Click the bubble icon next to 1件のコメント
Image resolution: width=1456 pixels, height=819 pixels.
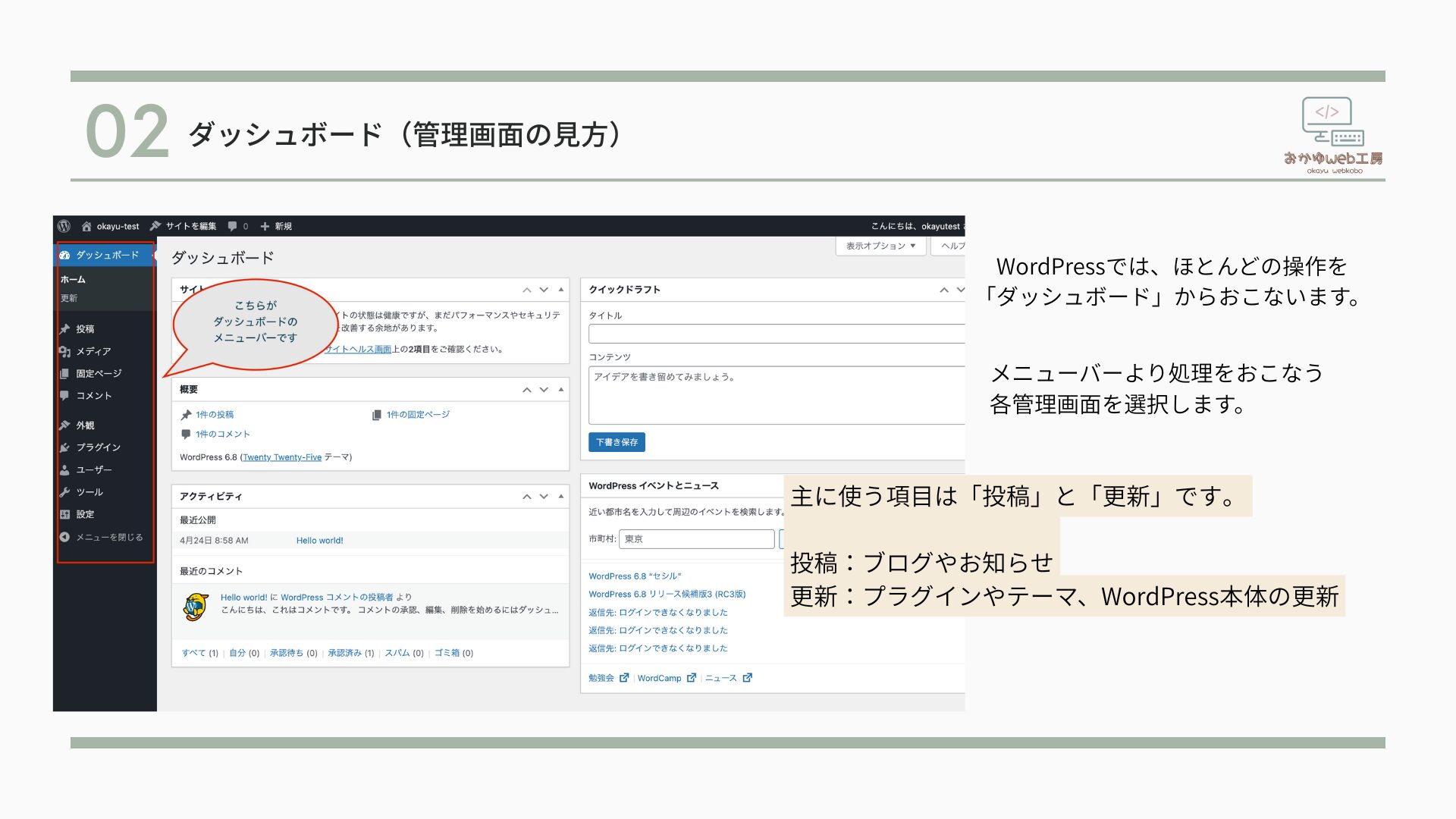click(186, 435)
